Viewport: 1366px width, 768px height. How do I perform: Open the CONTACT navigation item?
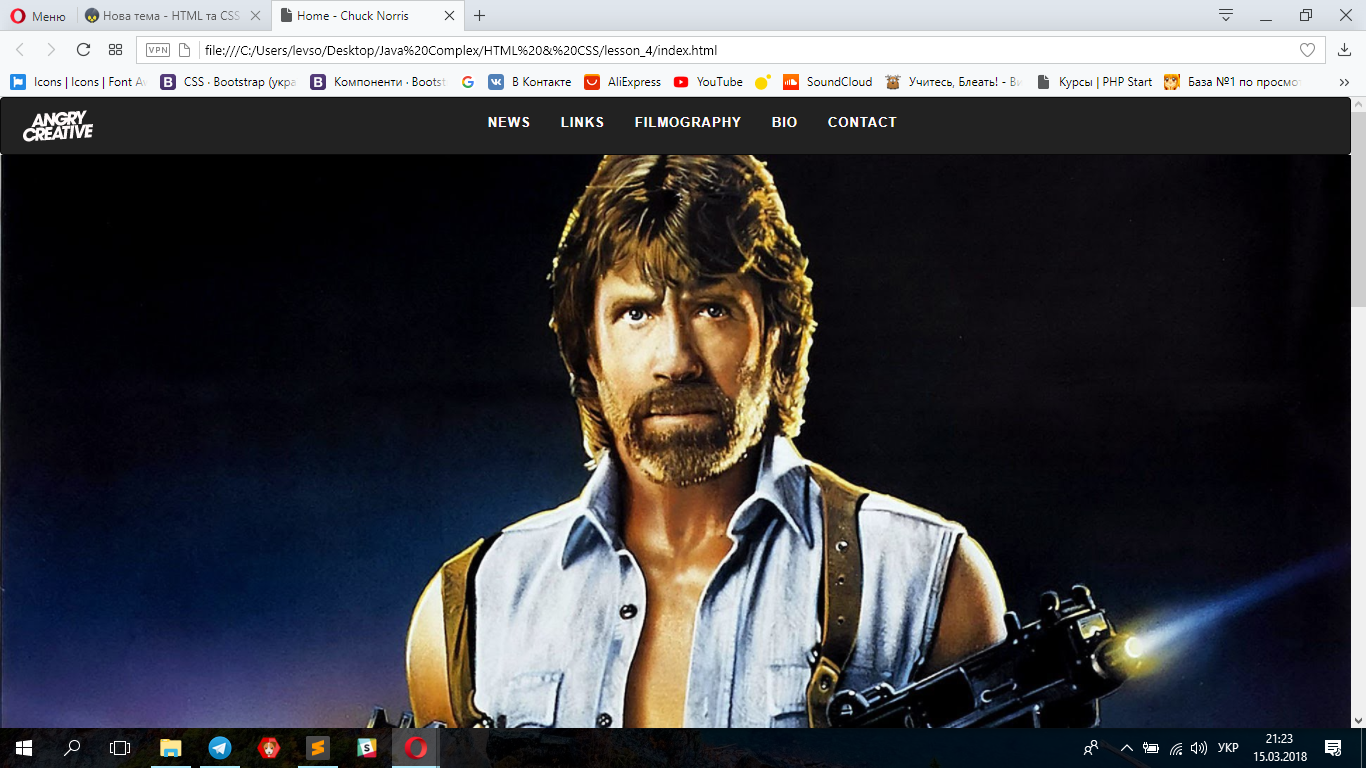coord(862,122)
